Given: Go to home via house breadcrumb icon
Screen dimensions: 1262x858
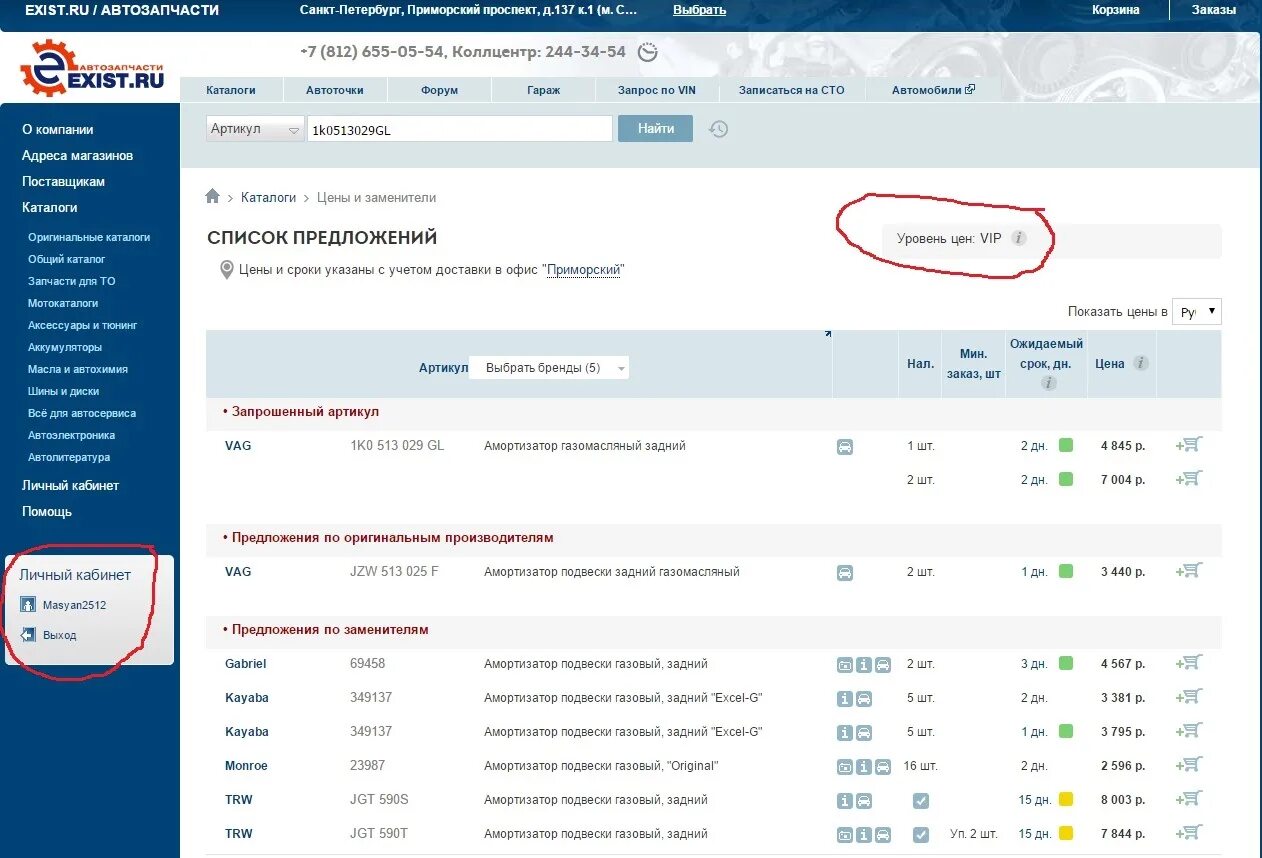Looking at the screenshot, I should tap(212, 197).
